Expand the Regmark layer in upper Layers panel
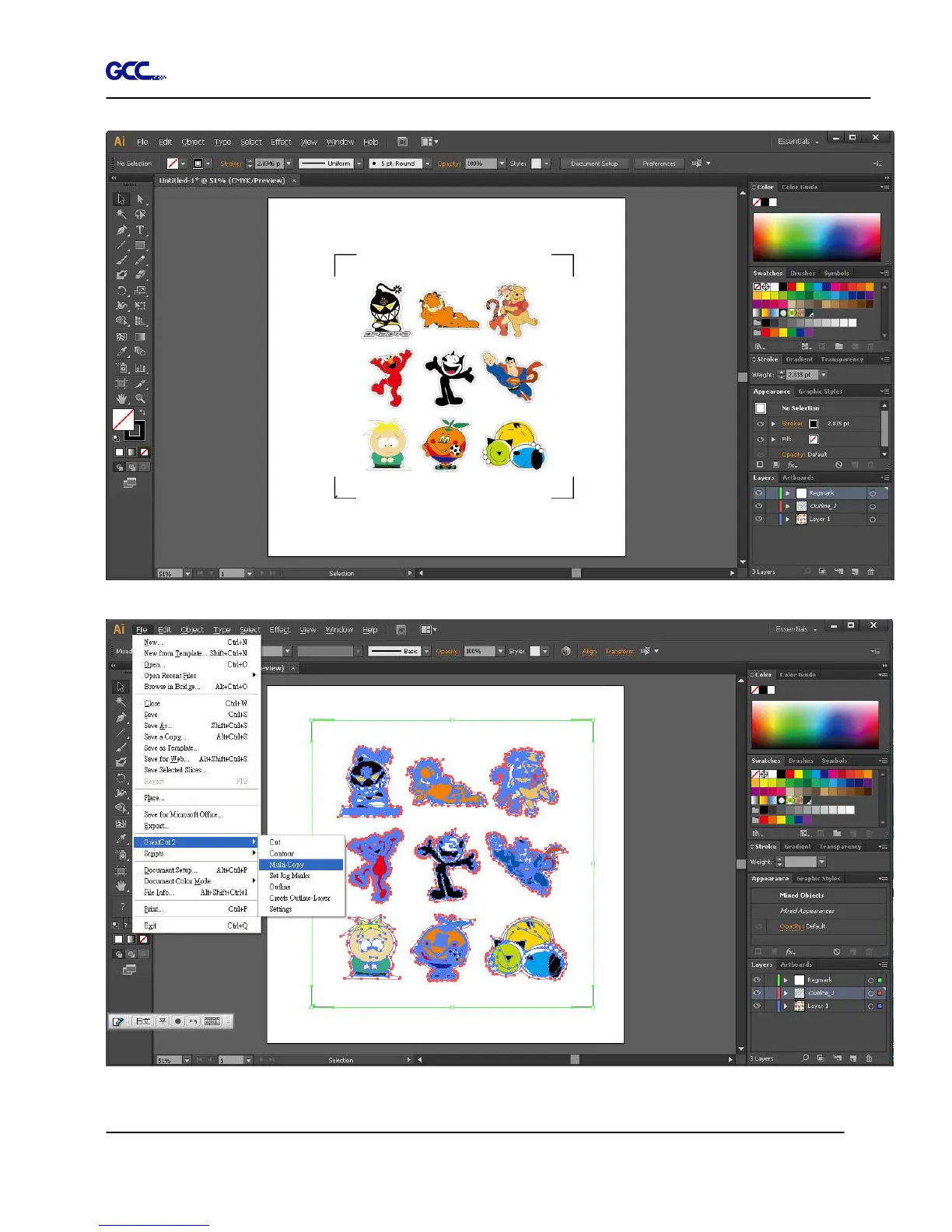This screenshot has width=952, height=1232. [x=787, y=493]
